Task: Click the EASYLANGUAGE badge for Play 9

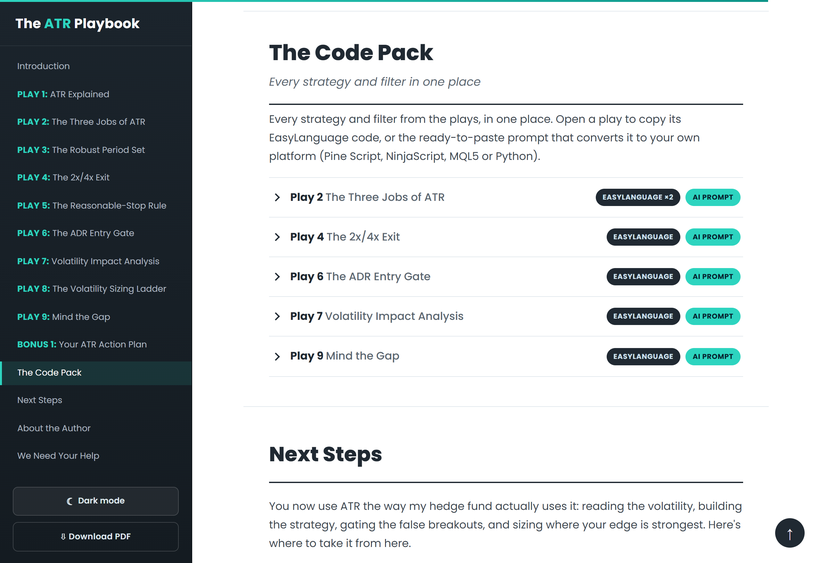Action: (x=643, y=357)
